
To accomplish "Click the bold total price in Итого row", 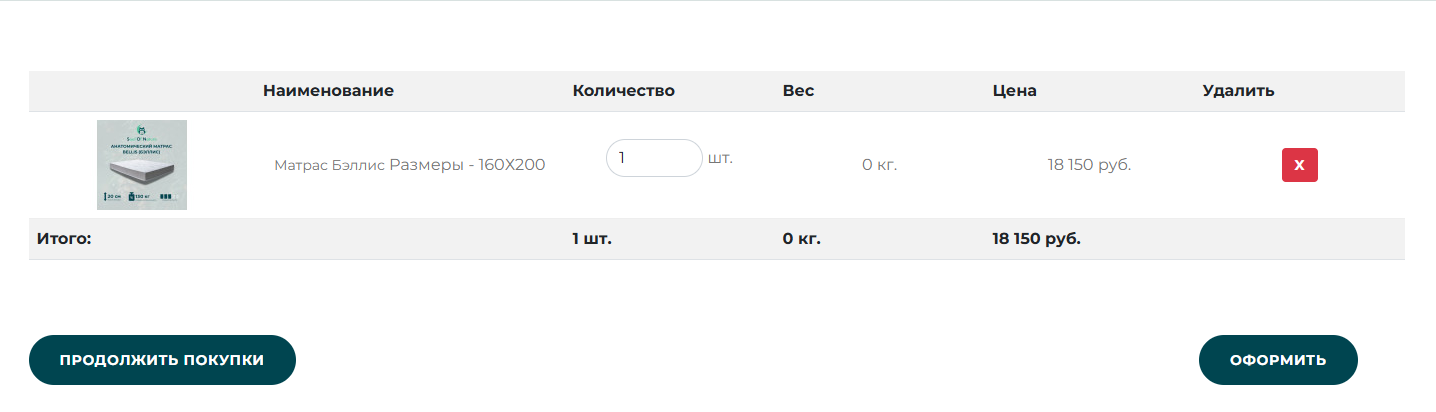I will (1036, 239).
